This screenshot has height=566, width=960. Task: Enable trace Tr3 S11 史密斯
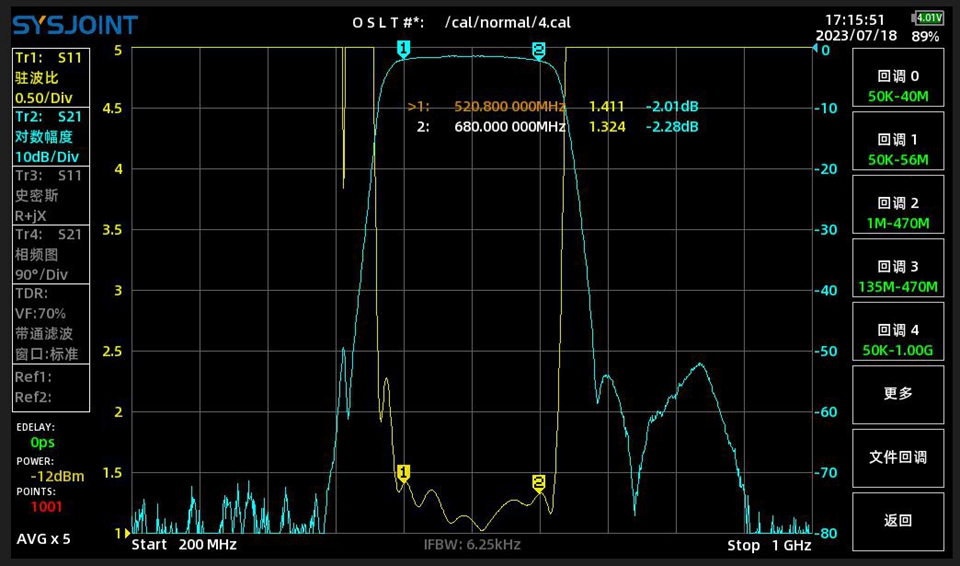coord(50,195)
